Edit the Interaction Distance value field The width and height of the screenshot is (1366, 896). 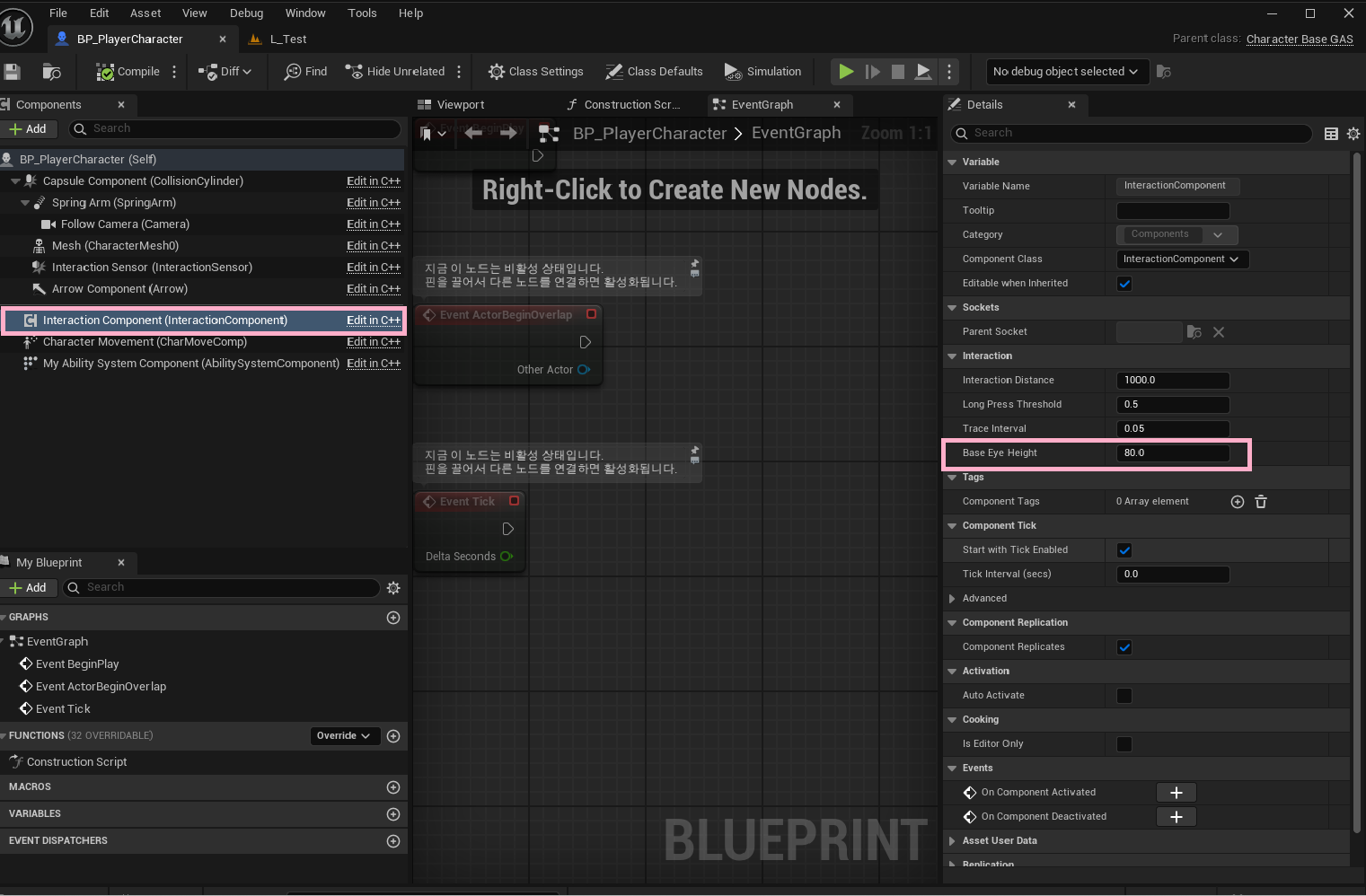click(x=1173, y=381)
